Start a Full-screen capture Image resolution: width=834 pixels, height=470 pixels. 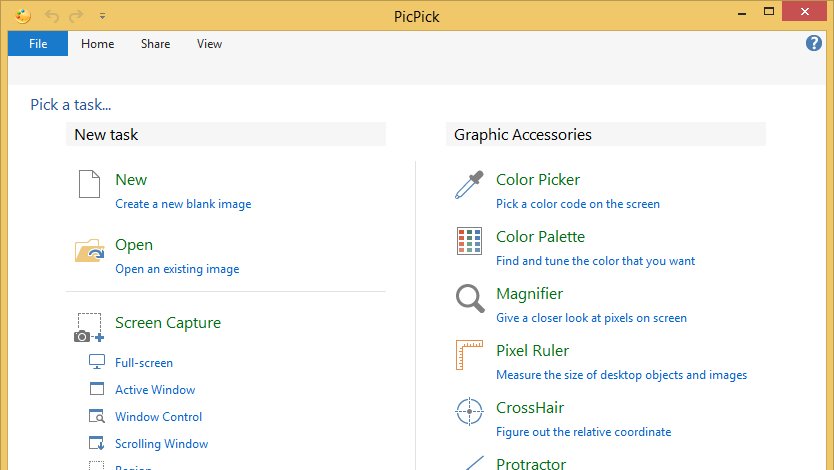(x=144, y=363)
